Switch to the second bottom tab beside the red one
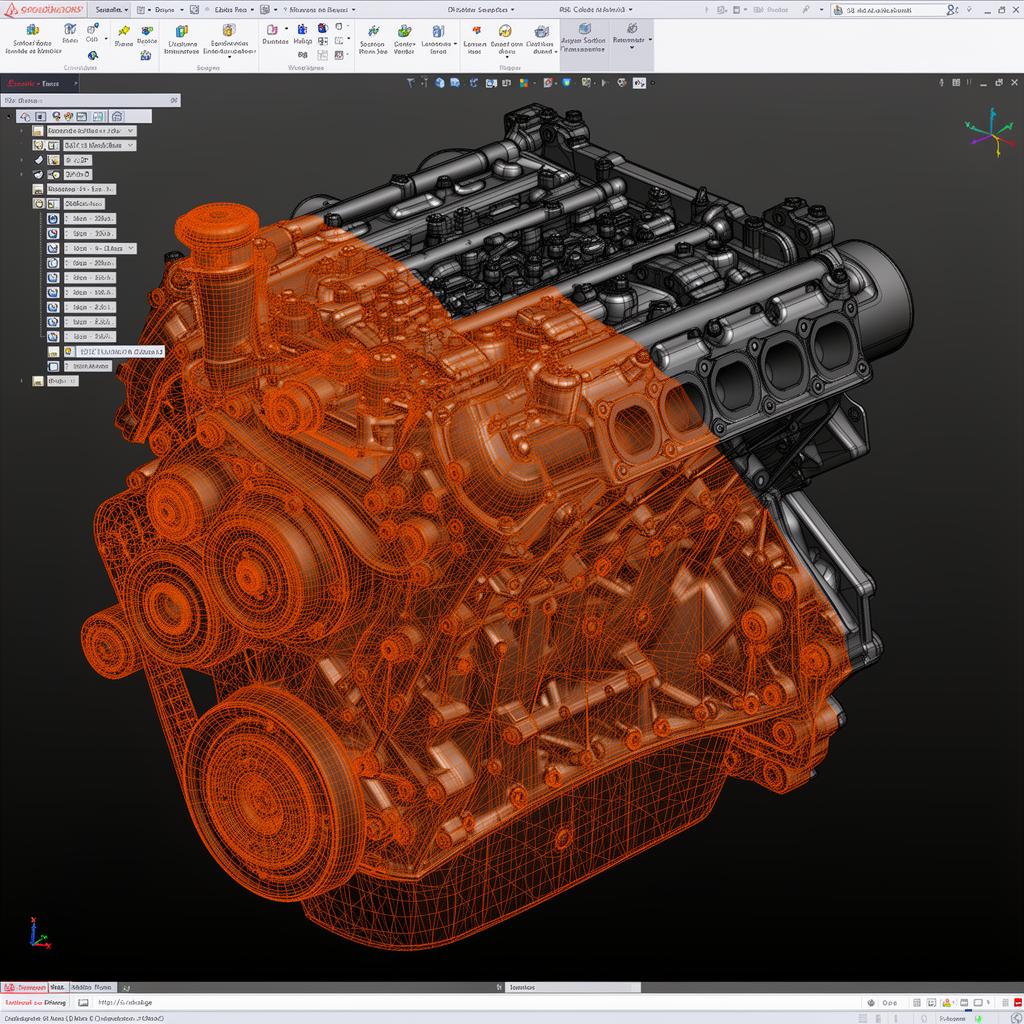Viewport: 1024px width, 1024px height. 57,987
